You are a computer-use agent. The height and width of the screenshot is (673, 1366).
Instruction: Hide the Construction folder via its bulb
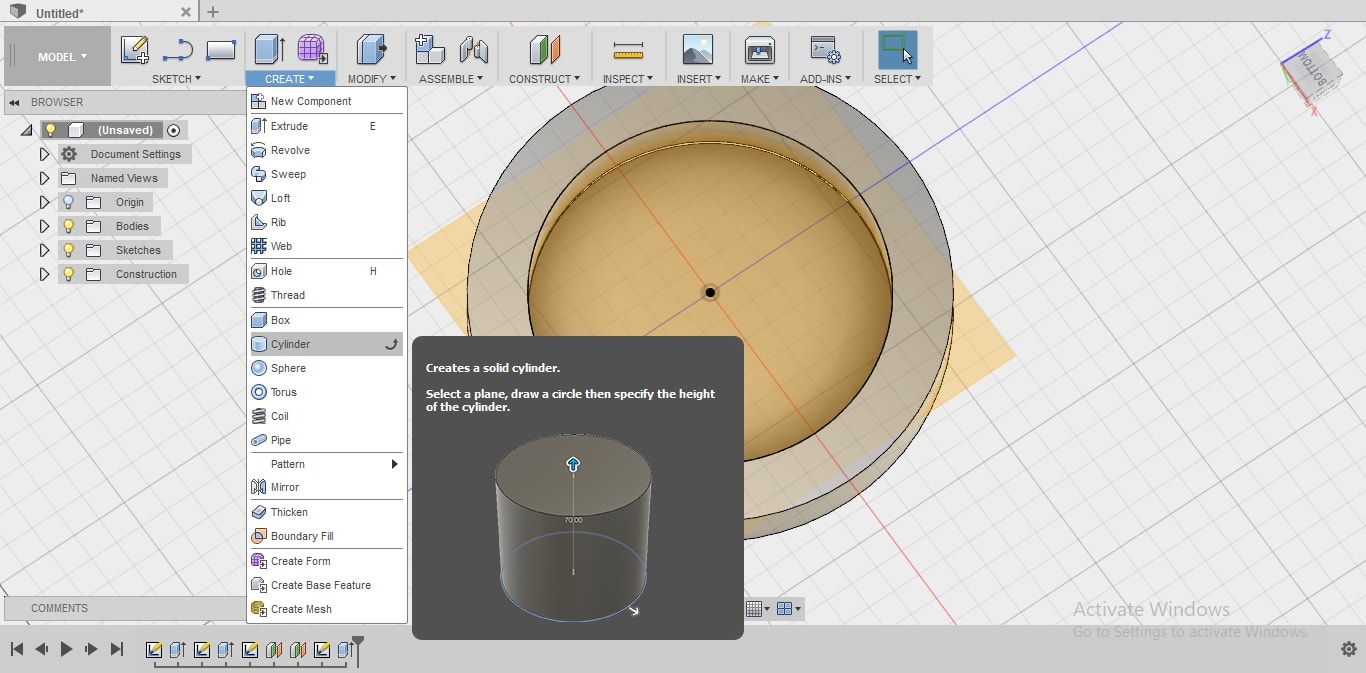tap(69, 274)
